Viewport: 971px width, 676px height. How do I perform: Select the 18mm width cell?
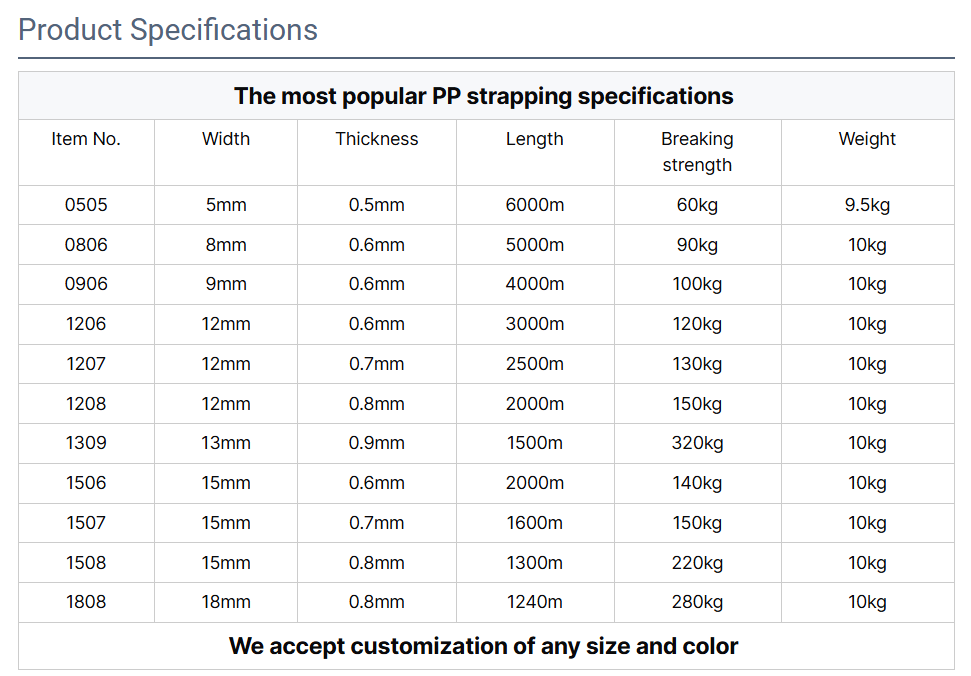tap(226, 602)
